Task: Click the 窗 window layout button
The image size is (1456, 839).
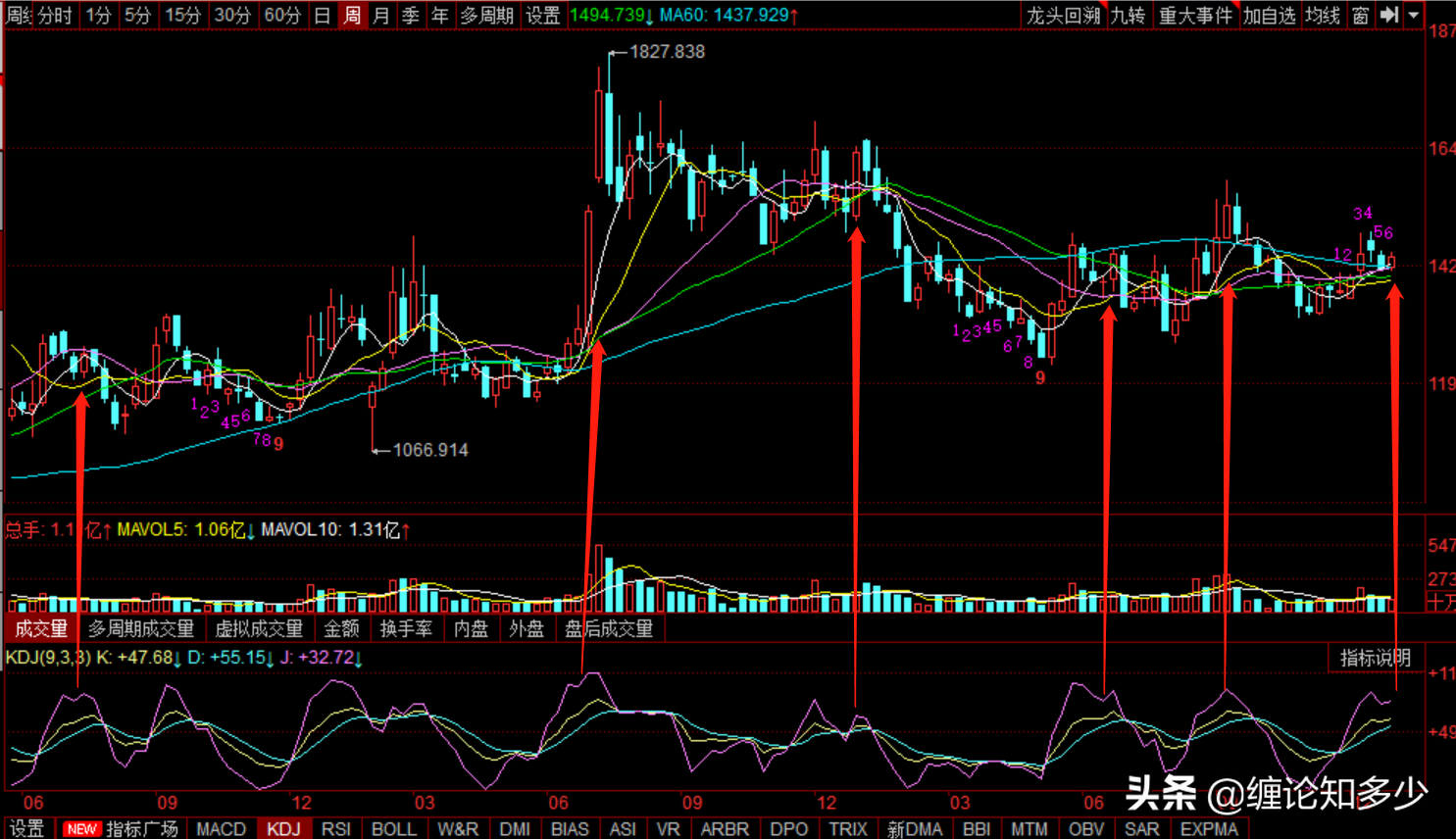Action: [x=1361, y=15]
